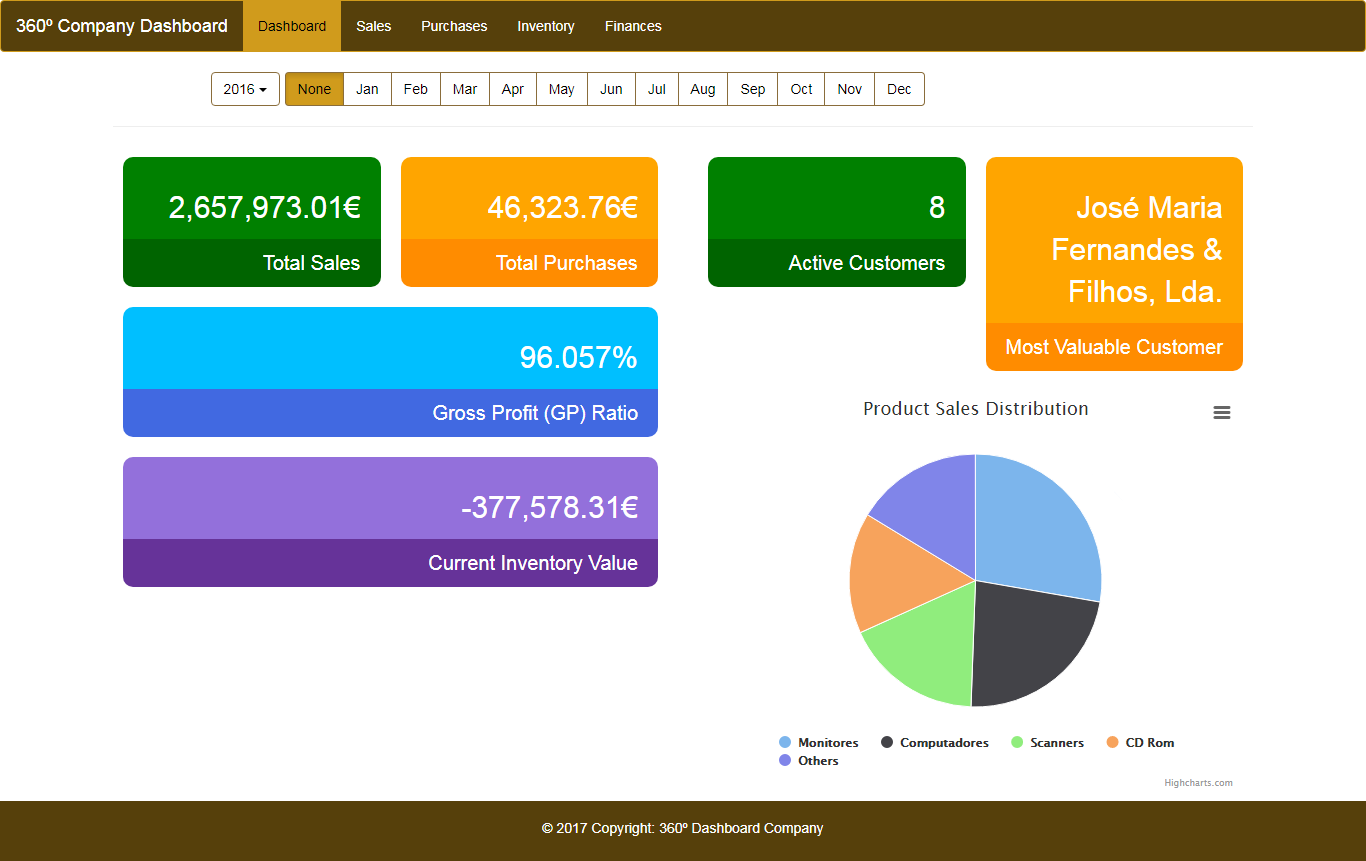
Task: Click the José Maria Fernandes & Filhos customer name
Action: (1137, 249)
